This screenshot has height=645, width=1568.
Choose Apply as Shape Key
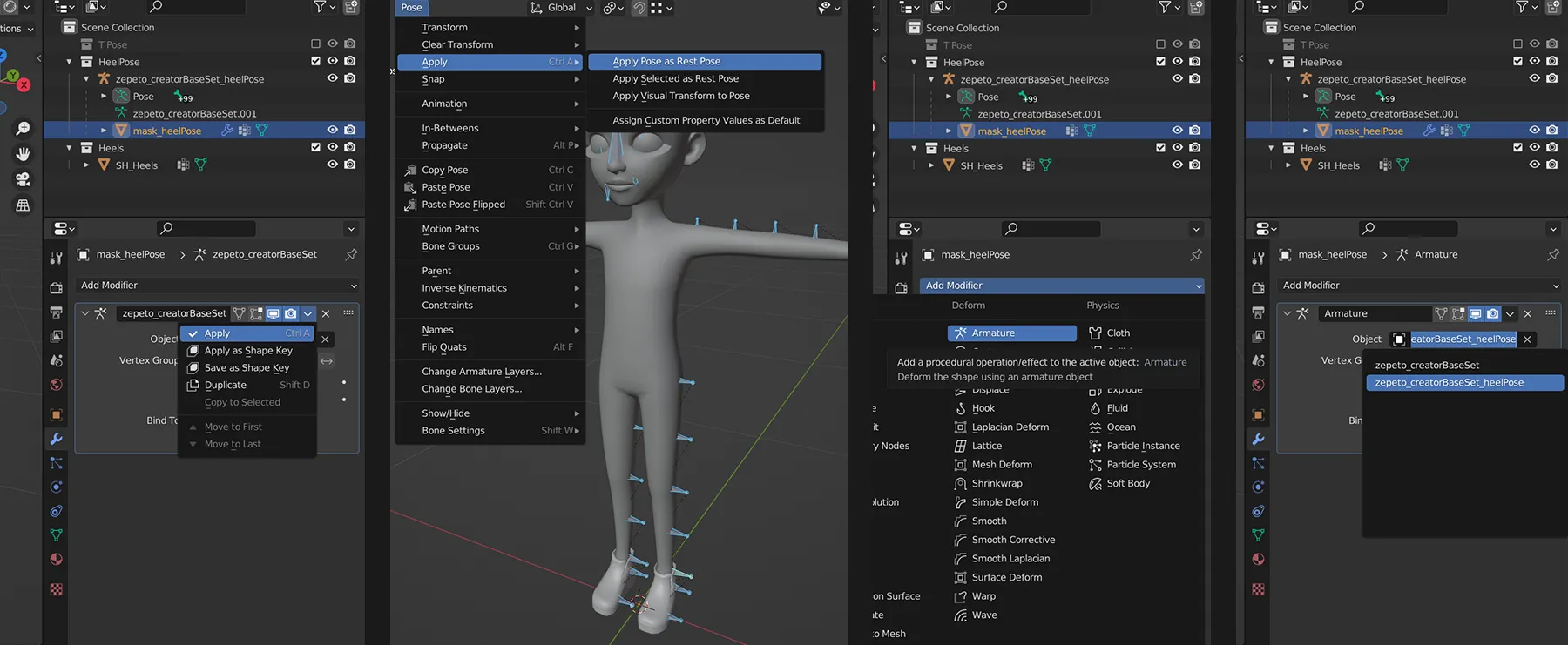247,351
